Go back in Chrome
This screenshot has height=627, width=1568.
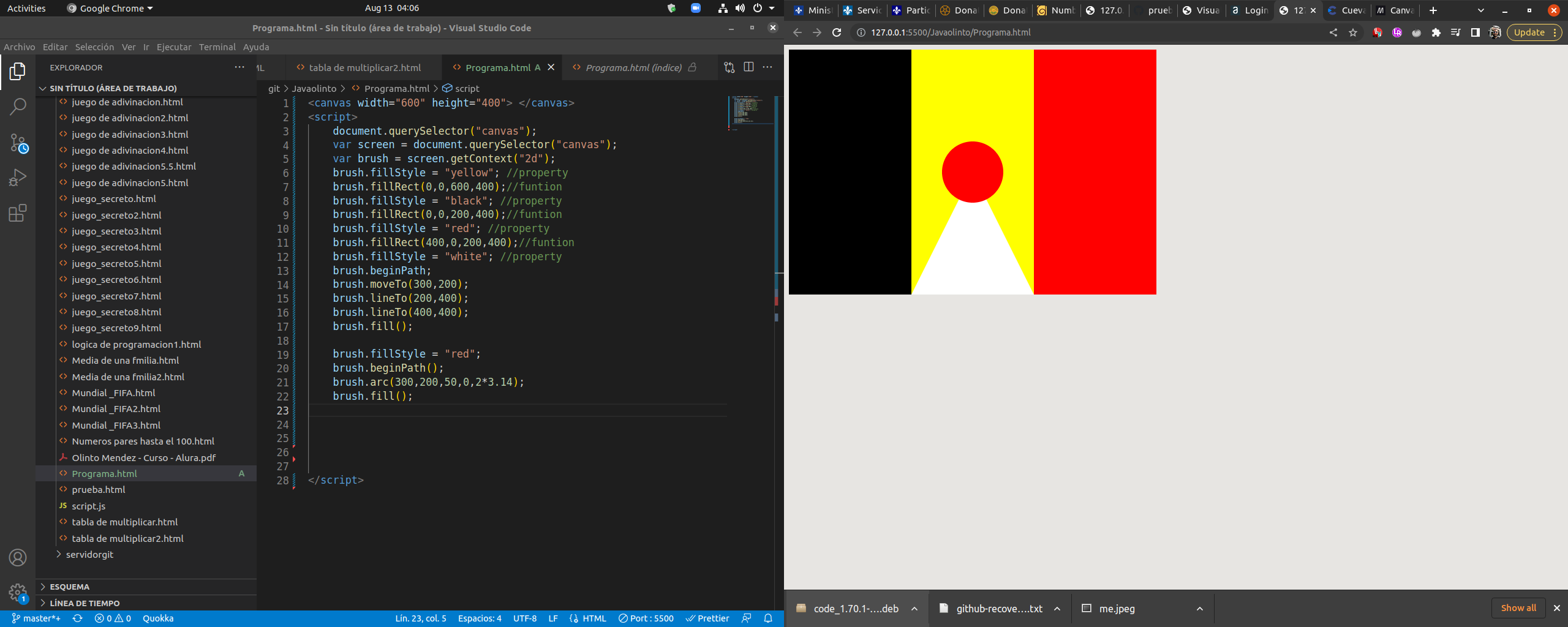click(x=797, y=32)
